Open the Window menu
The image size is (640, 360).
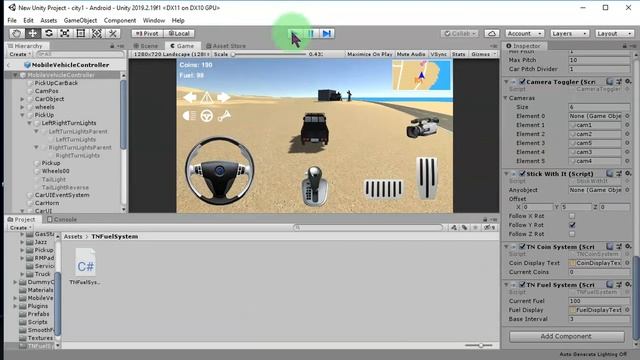(x=154, y=20)
